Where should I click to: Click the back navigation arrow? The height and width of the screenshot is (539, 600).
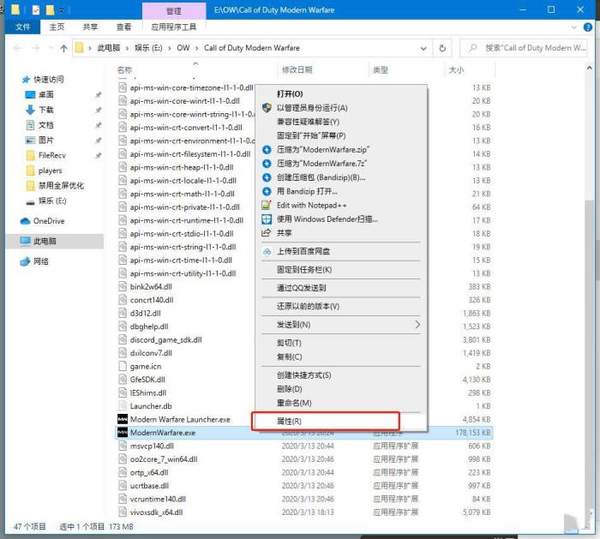pos(17,48)
